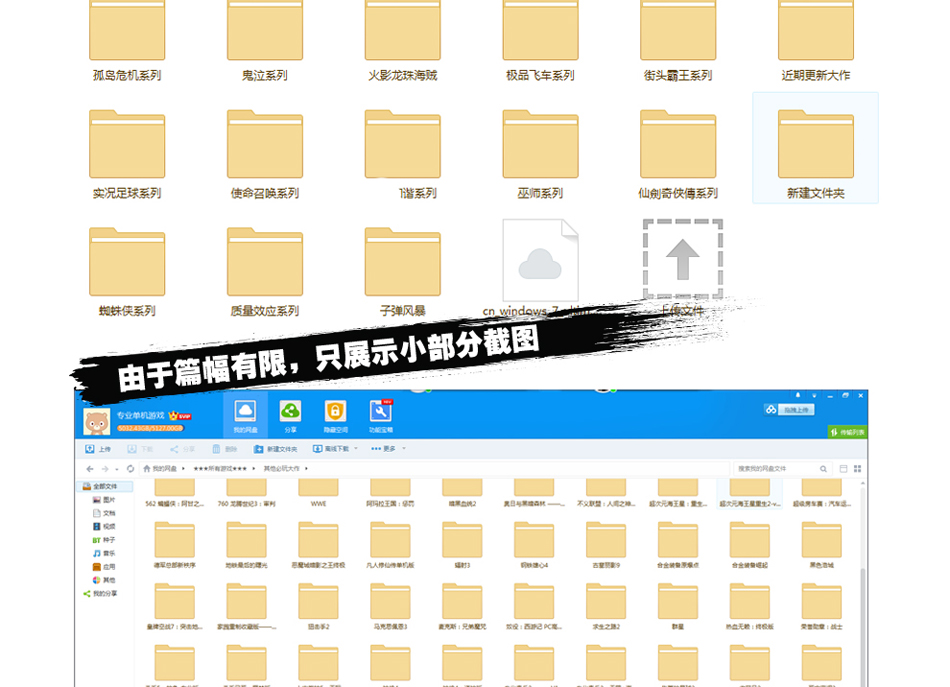
Task: Open the green 传输列表 transfer list button
Action: (x=847, y=432)
